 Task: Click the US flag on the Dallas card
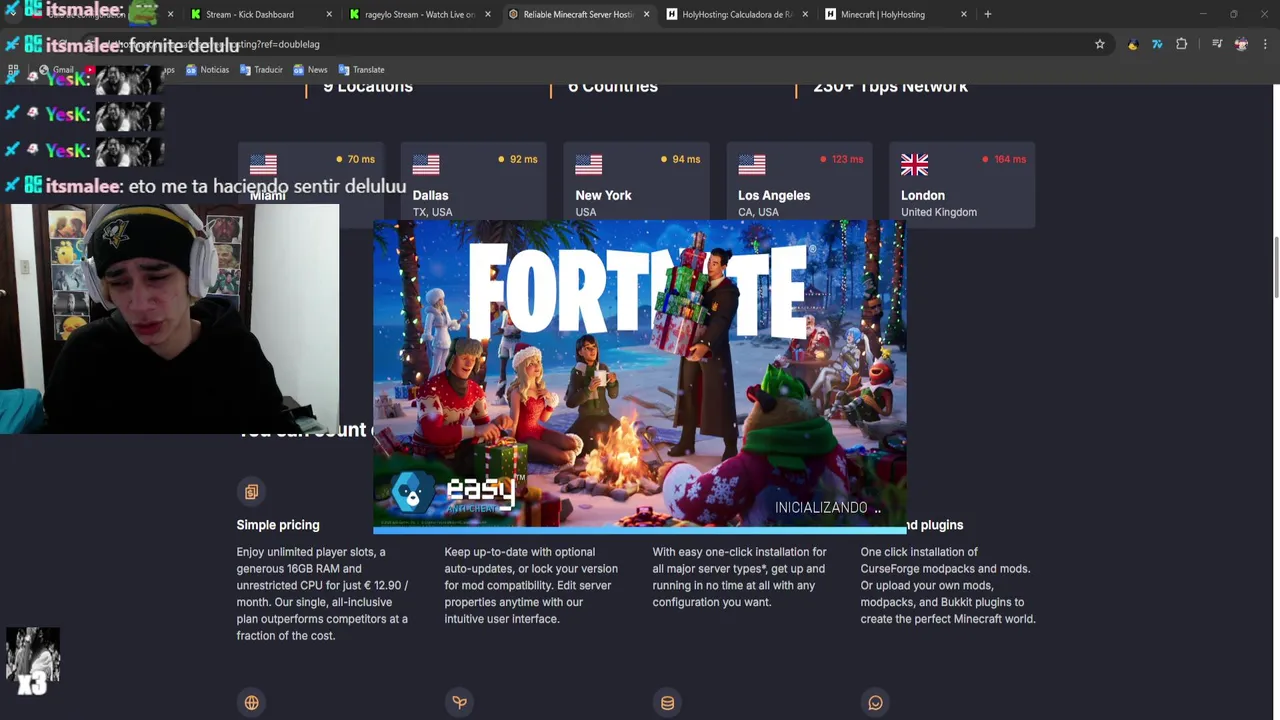click(x=426, y=164)
